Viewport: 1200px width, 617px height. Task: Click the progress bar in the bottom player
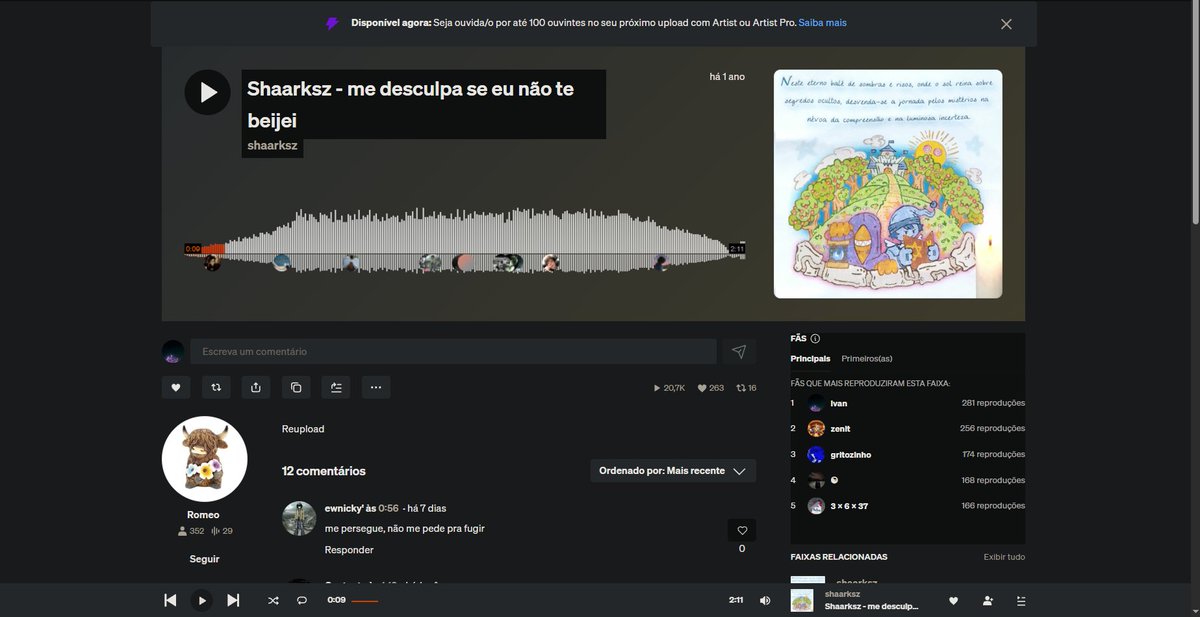click(539, 600)
